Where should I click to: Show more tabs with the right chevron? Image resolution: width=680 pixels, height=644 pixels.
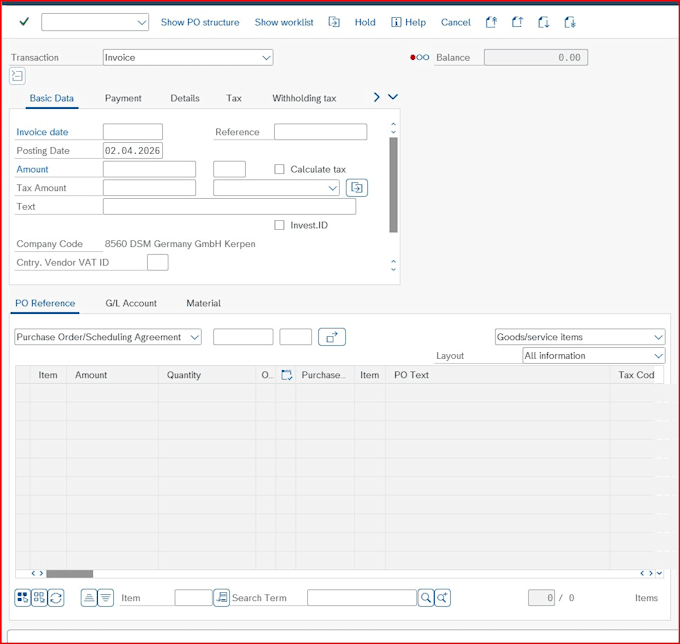coord(376,97)
